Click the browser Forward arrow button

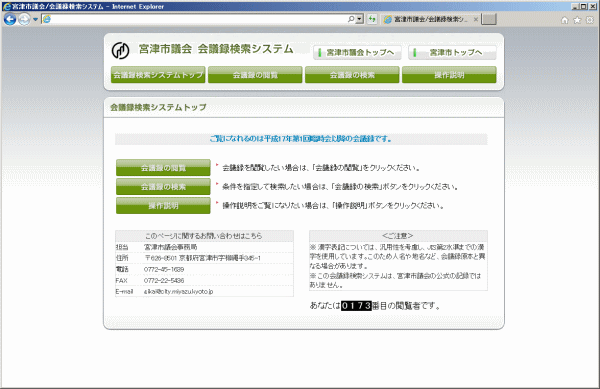pos(24,19)
